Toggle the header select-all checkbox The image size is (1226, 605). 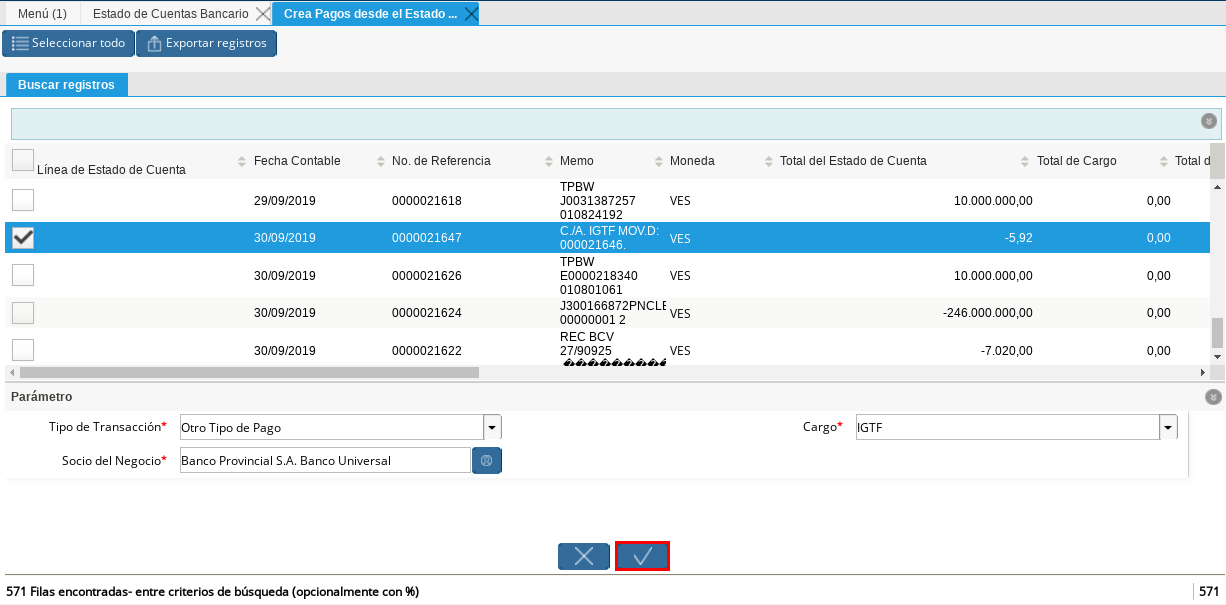[22, 160]
